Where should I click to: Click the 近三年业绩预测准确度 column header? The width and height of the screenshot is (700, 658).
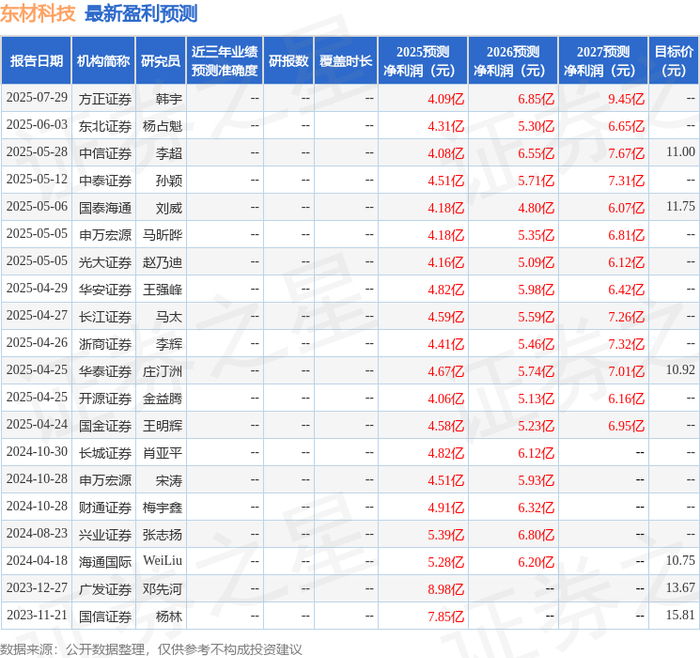225,61
